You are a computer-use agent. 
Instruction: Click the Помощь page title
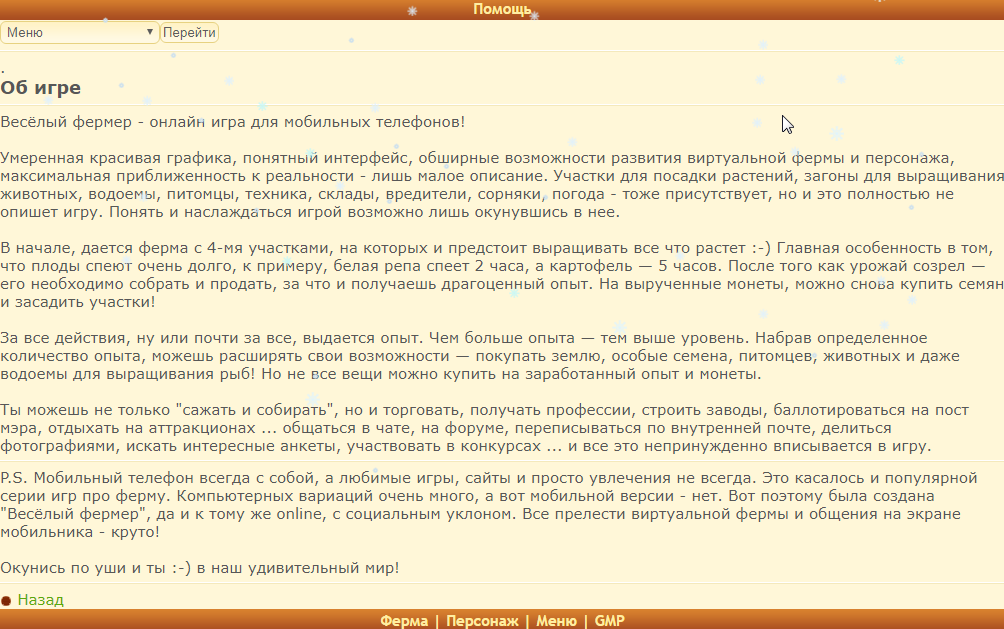(x=502, y=9)
